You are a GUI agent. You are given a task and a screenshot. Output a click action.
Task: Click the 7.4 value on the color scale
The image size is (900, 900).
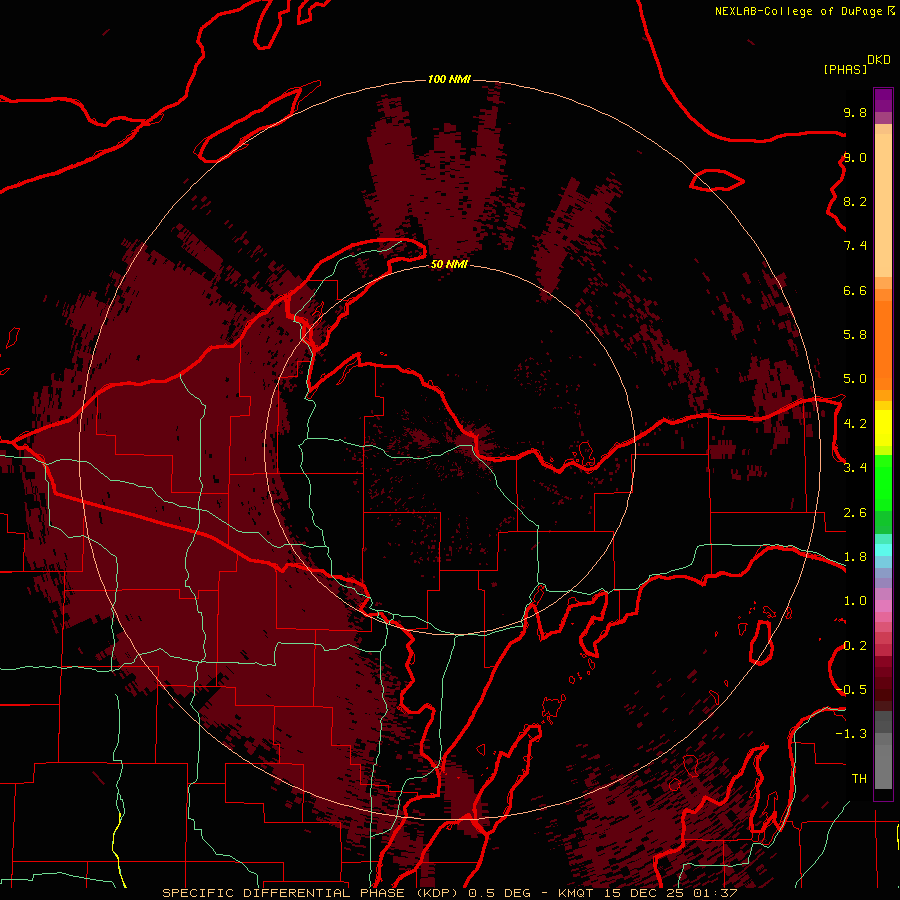coord(855,246)
